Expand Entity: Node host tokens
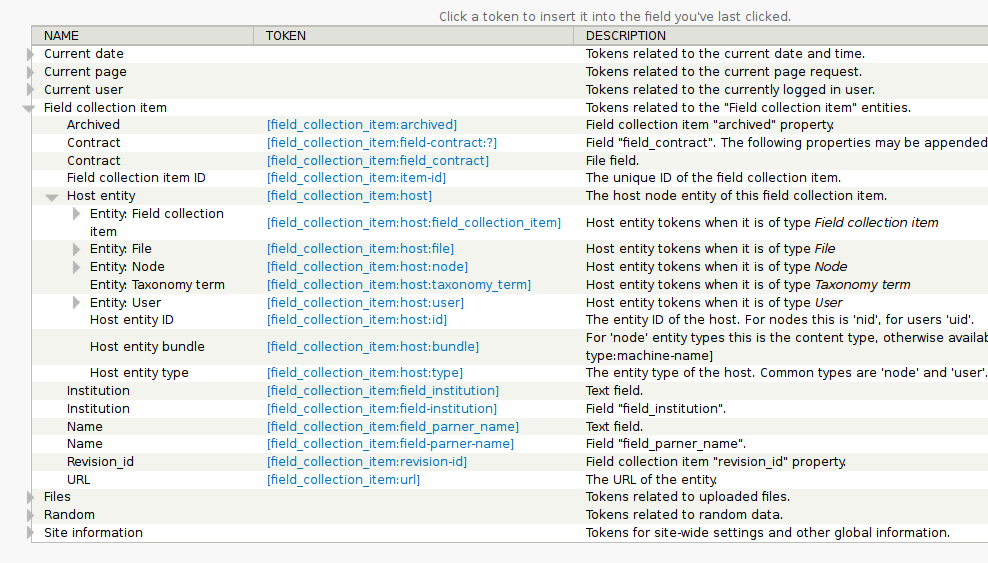Screen dimensions: 988x563 [x=76, y=267]
